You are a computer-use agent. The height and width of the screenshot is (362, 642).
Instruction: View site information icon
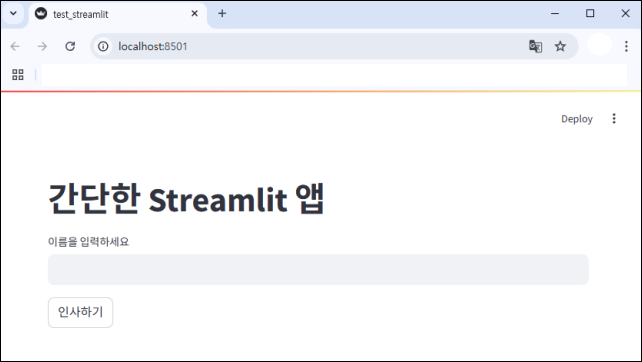click(x=103, y=46)
